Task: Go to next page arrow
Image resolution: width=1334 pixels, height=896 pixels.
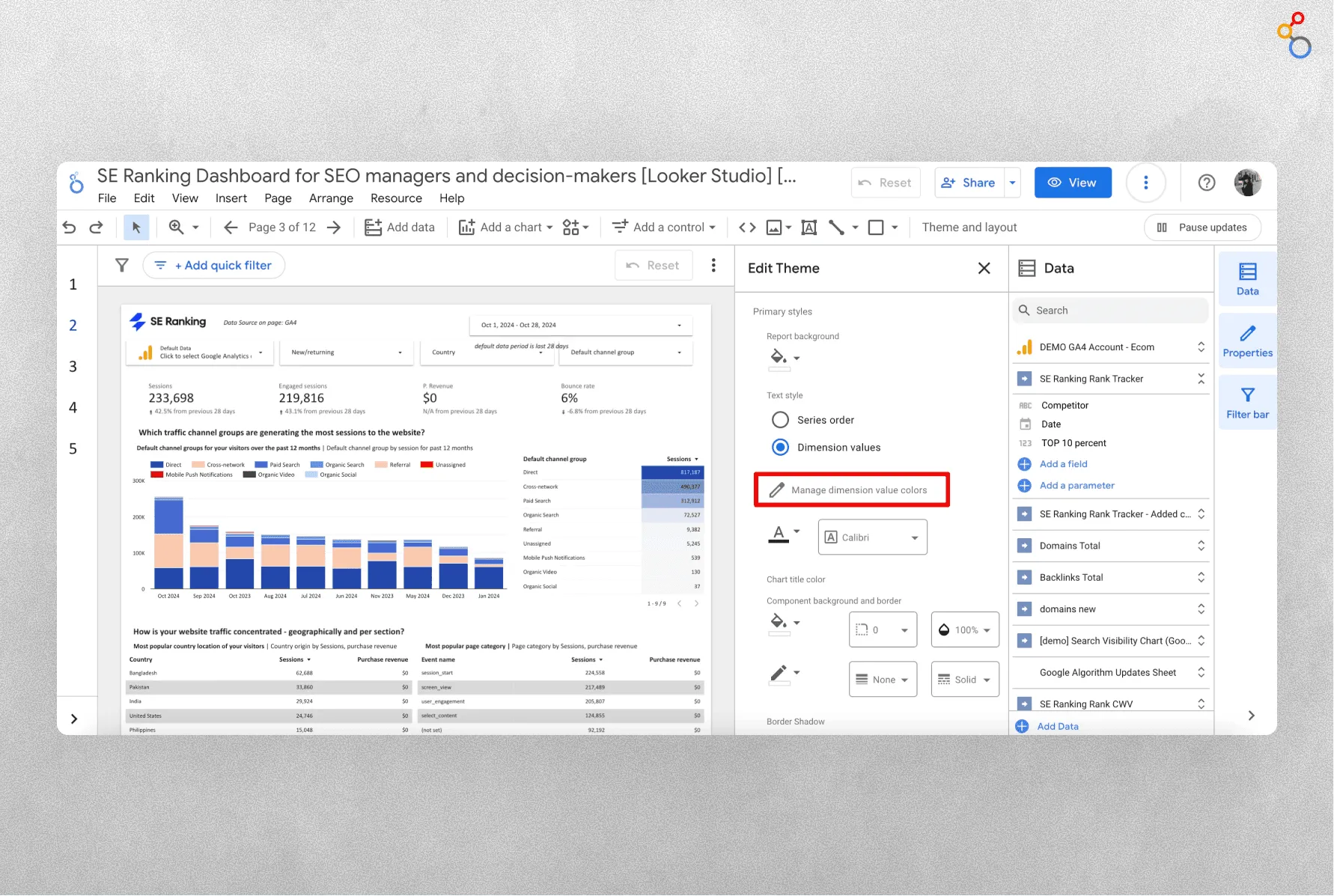Action: [x=334, y=228]
